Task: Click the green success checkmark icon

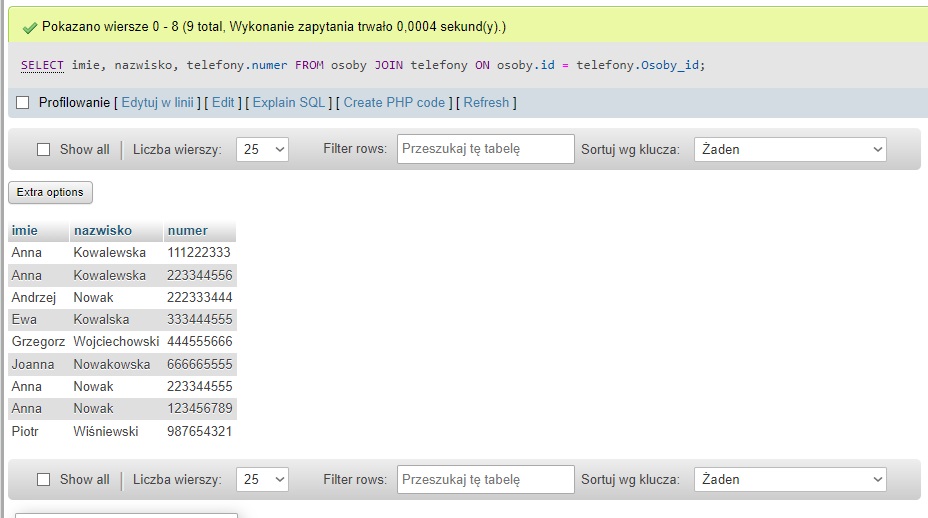Action: (x=29, y=27)
